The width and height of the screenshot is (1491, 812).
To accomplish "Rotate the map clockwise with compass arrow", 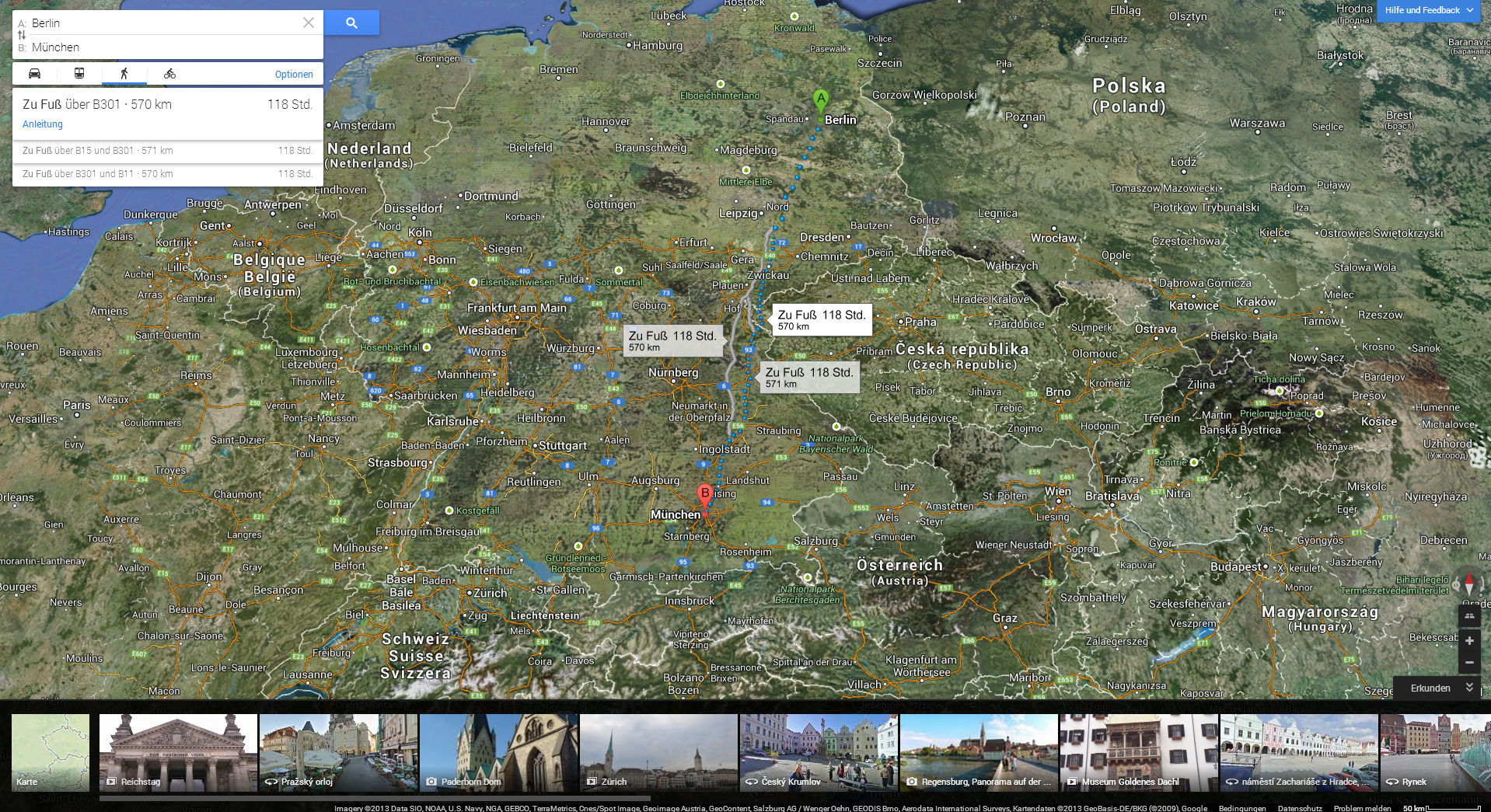I will pos(1482,585).
